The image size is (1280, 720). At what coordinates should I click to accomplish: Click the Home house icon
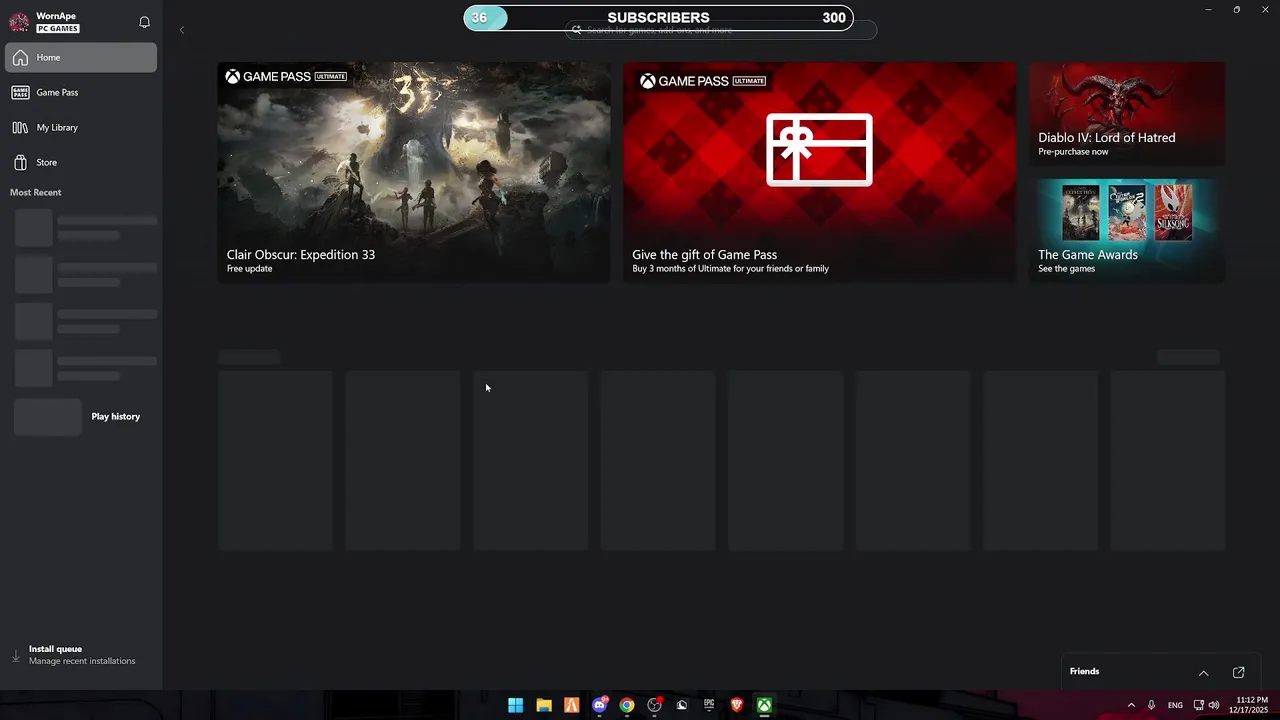tap(20, 57)
